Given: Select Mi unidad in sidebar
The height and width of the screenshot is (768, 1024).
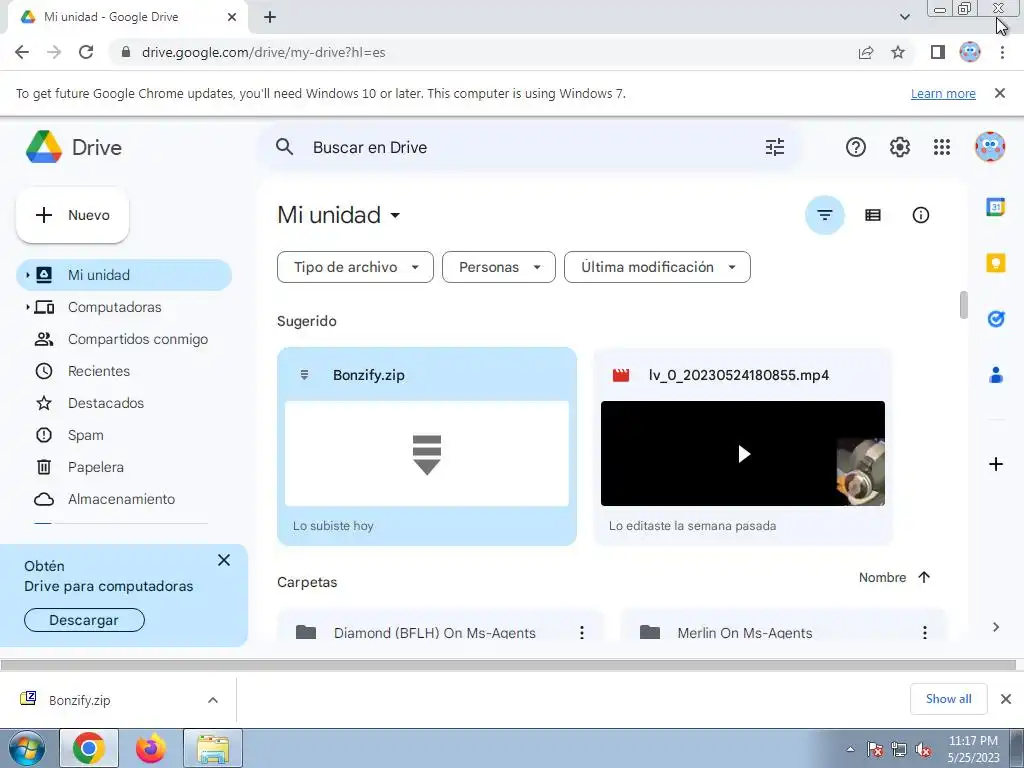Looking at the screenshot, I should tap(124, 275).
